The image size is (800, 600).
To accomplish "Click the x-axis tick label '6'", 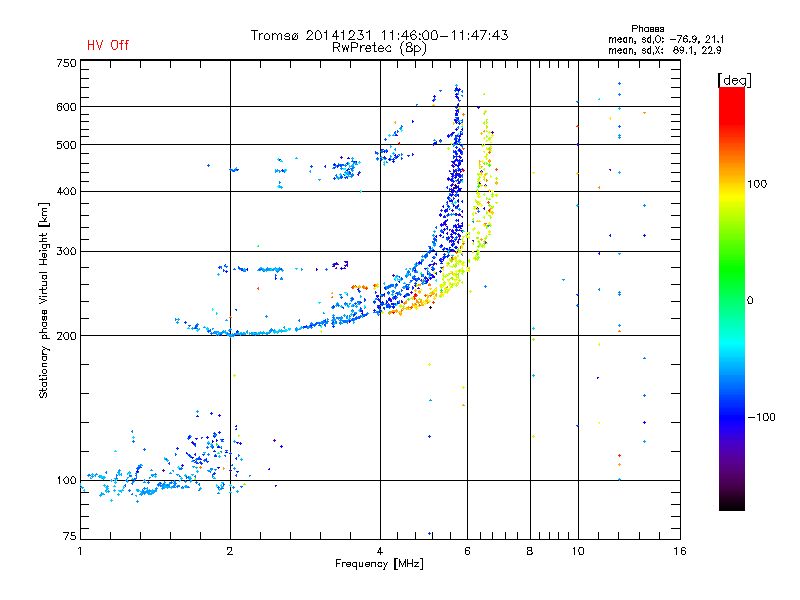I will click(467, 551).
